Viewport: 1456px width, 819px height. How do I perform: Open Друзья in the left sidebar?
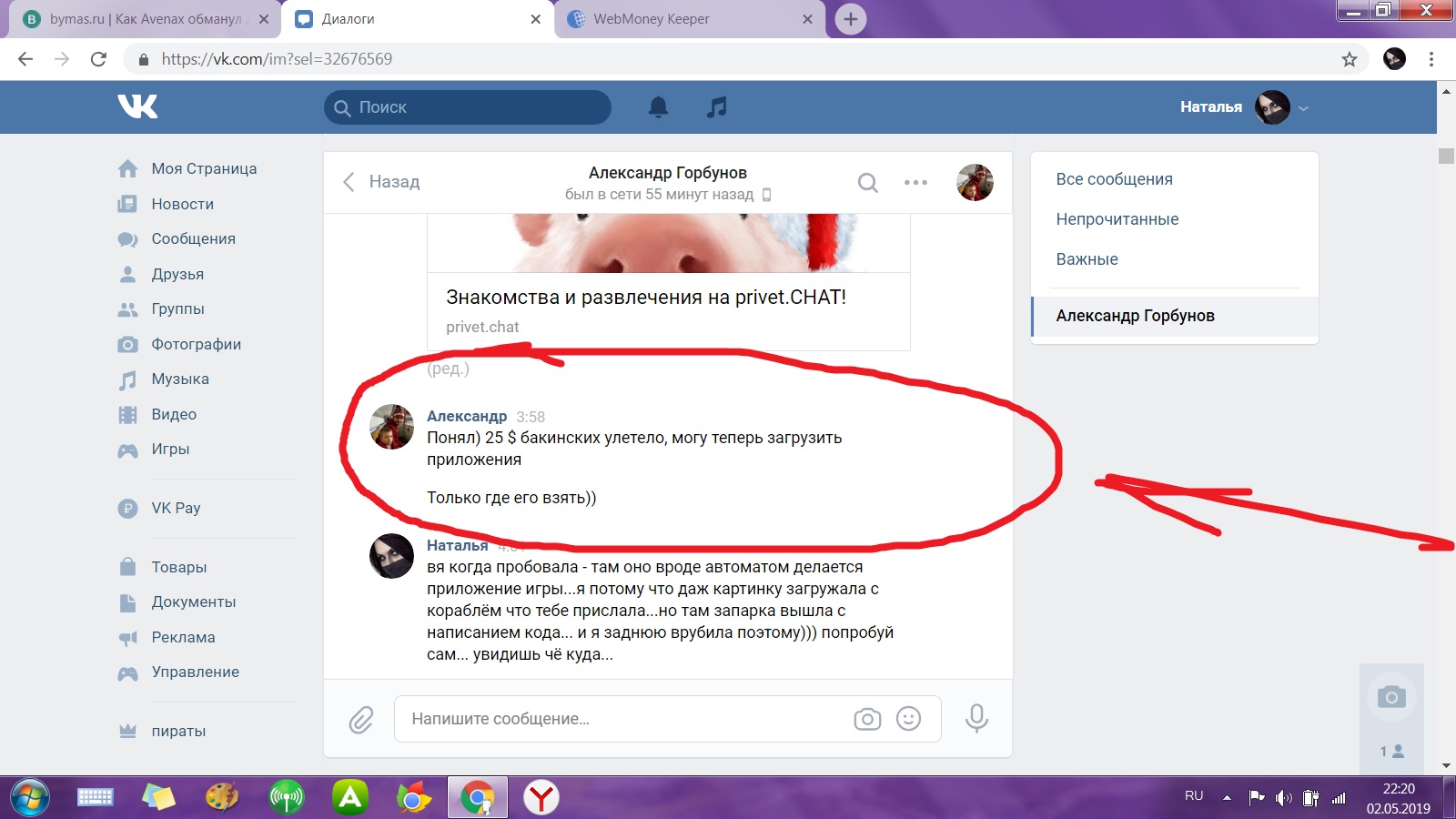[x=177, y=274]
